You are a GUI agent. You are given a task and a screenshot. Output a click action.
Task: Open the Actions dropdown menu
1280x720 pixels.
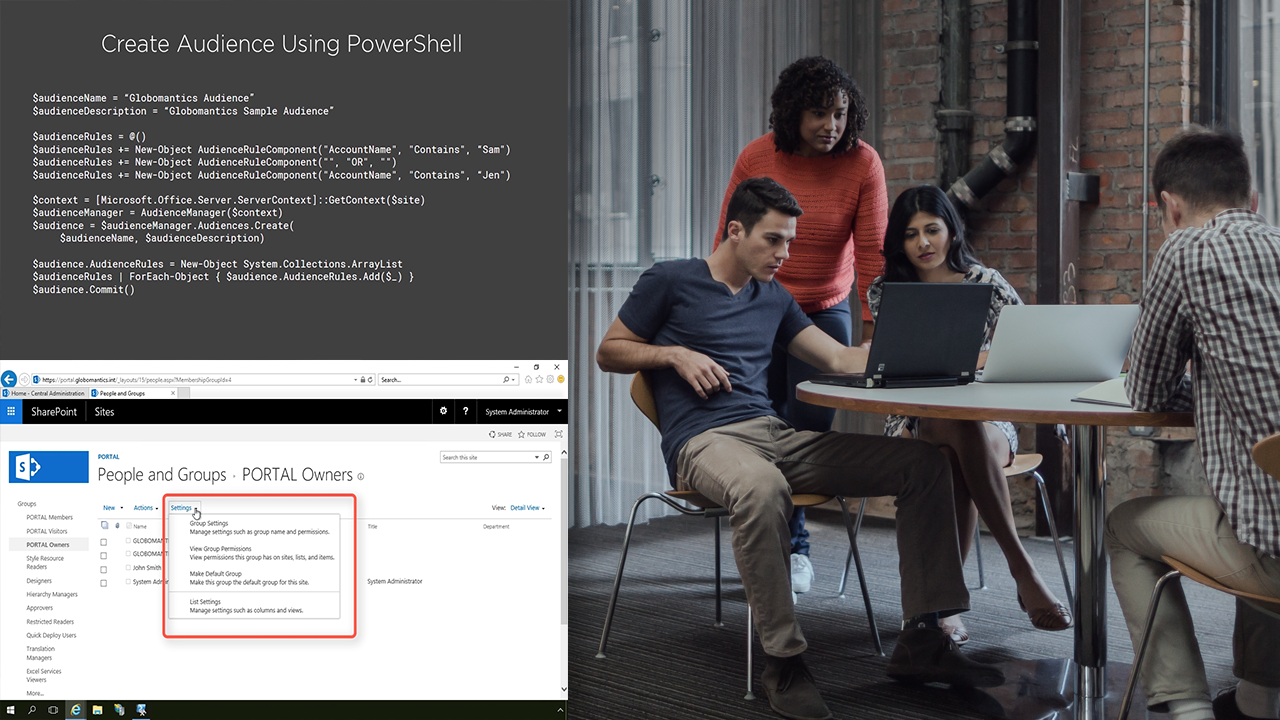(x=146, y=508)
